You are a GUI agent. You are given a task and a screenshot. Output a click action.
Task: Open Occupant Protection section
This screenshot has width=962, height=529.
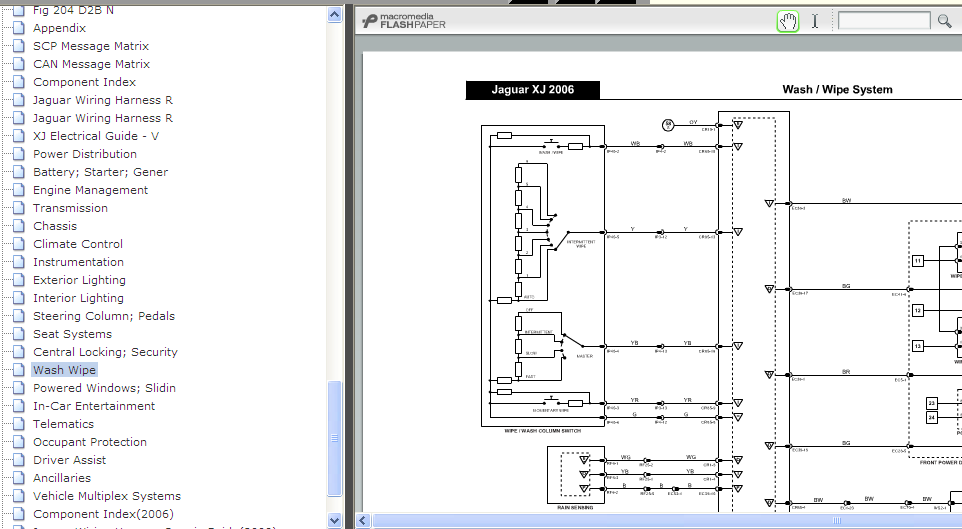click(x=90, y=442)
